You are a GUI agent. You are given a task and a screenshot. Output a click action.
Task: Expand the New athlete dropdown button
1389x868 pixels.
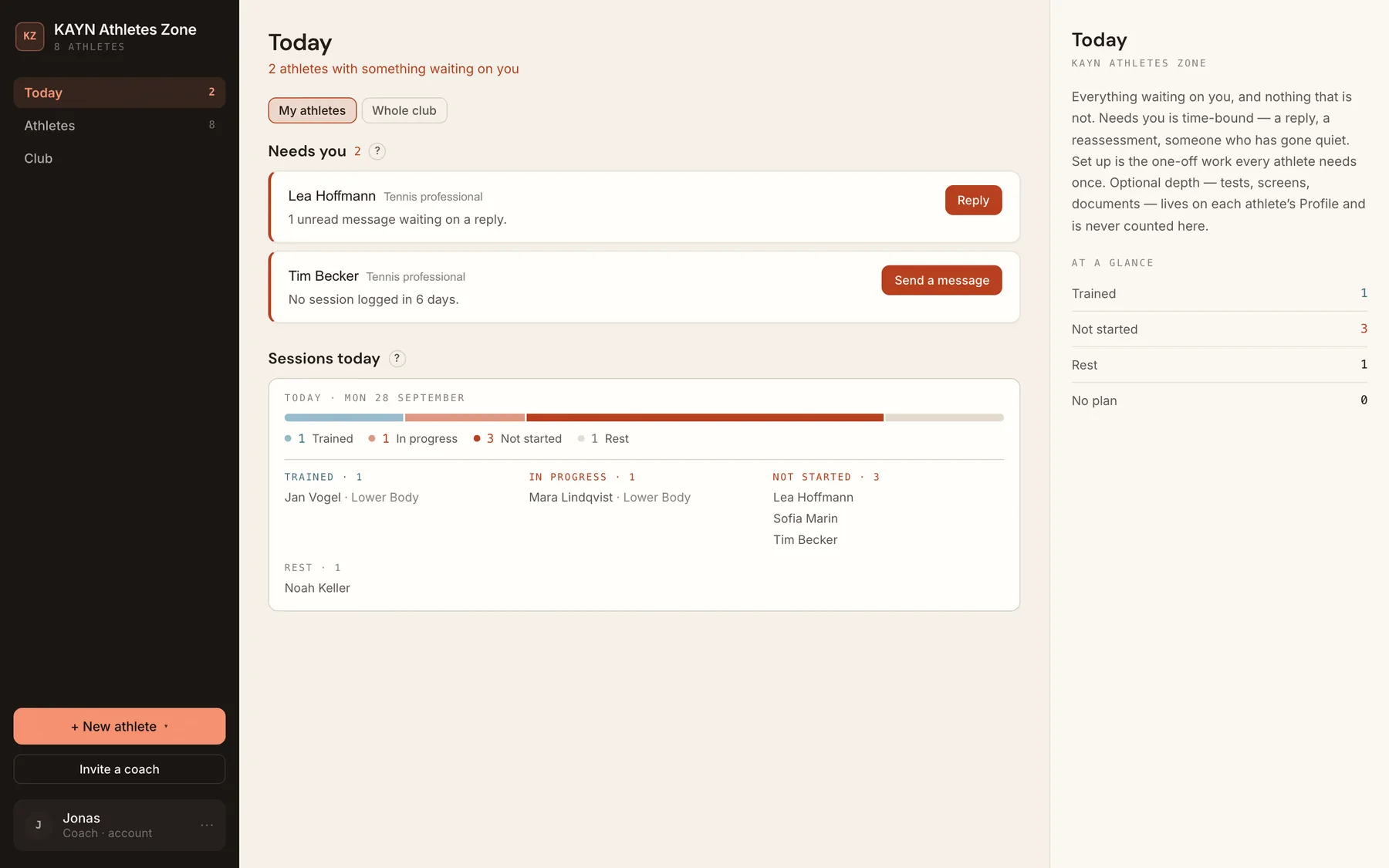click(120, 726)
